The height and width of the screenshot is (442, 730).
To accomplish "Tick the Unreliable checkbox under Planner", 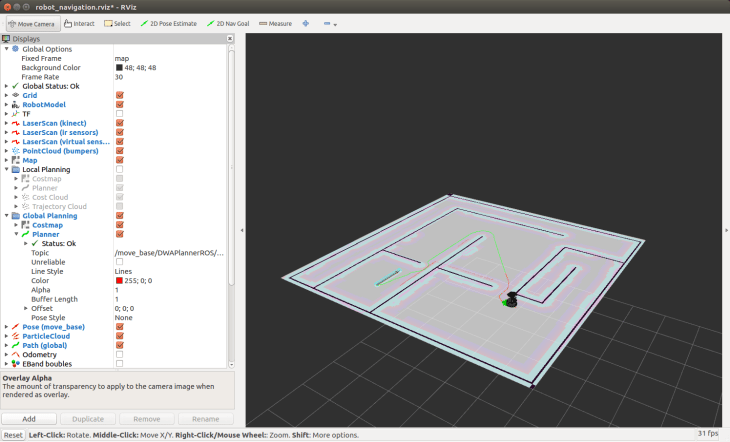I will click(x=119, y=261).
